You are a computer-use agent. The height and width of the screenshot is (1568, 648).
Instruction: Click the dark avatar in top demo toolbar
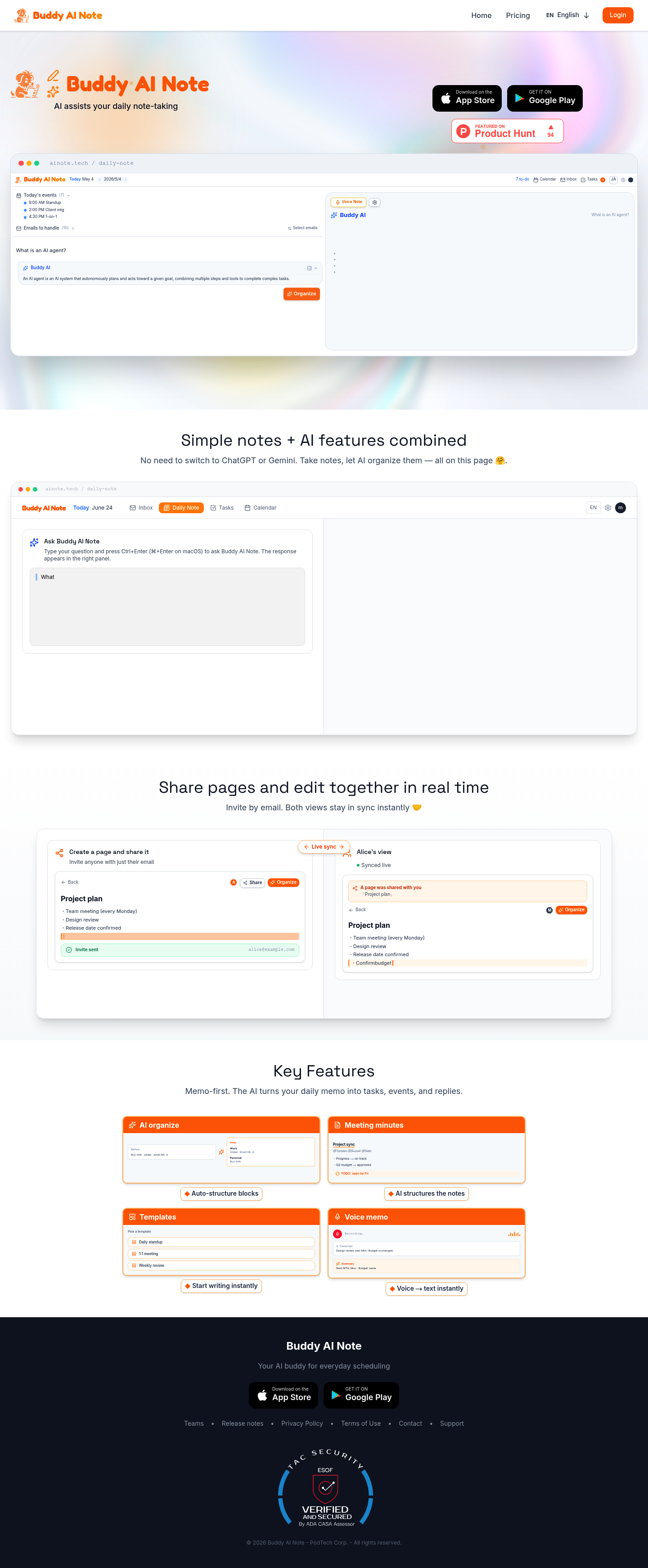pyautogui.click(x=630, y=180)
